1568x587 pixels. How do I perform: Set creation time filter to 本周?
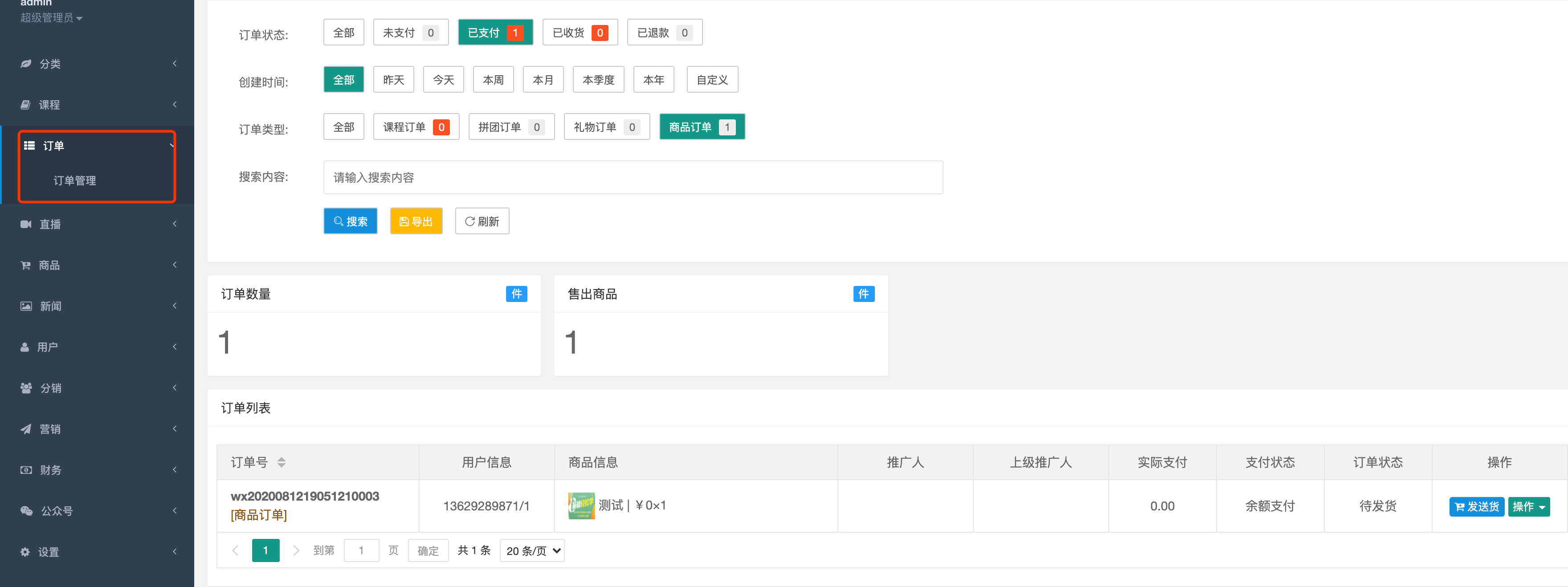tap(494, 80)
